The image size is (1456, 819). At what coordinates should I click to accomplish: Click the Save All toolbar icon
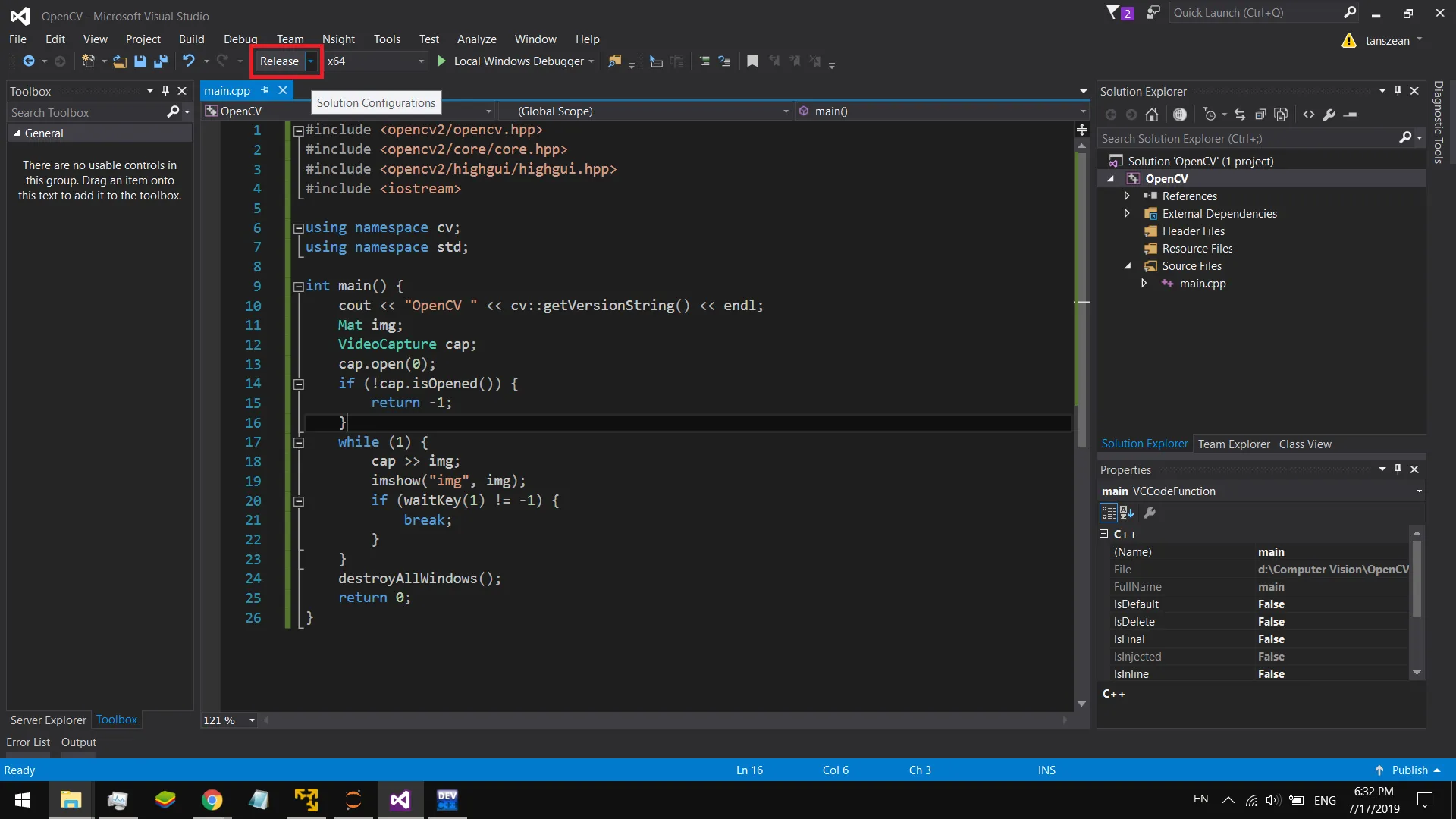(x=161, y=61)
